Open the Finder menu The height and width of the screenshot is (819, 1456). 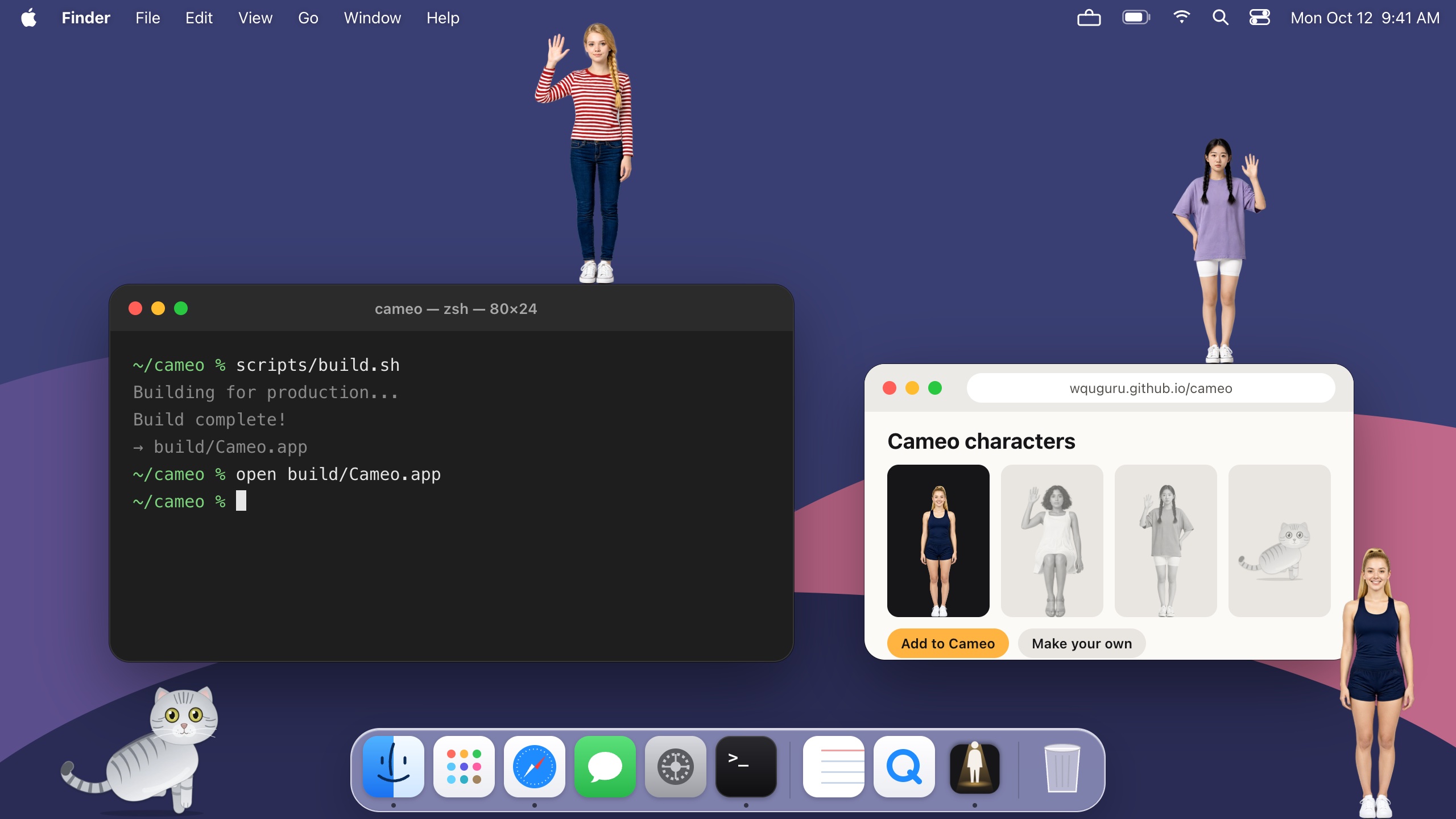pos(86,18)
